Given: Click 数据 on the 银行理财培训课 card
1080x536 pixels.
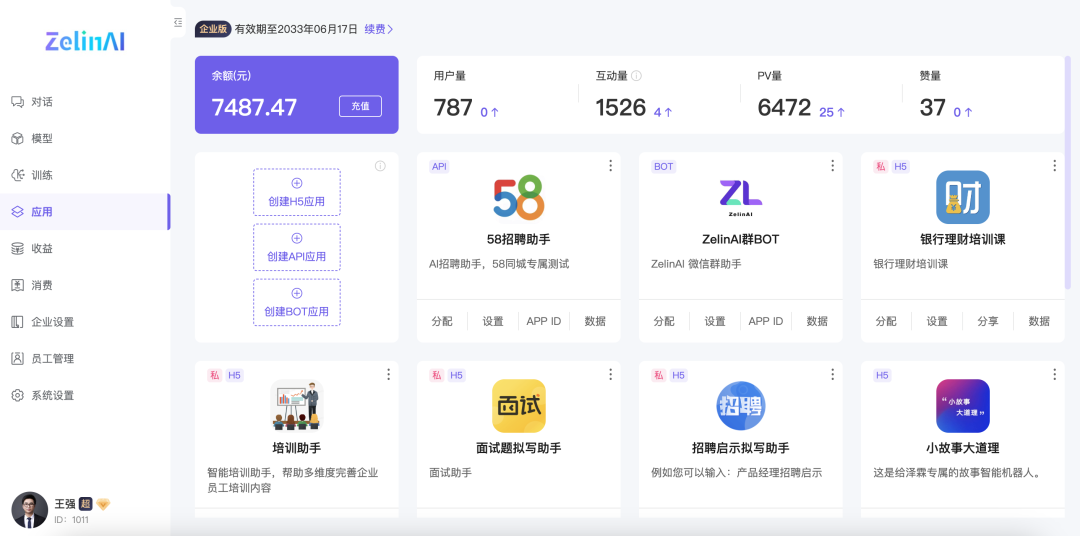Looking at the screenshot, I should pyautogui.click(x=1039, y=321).
